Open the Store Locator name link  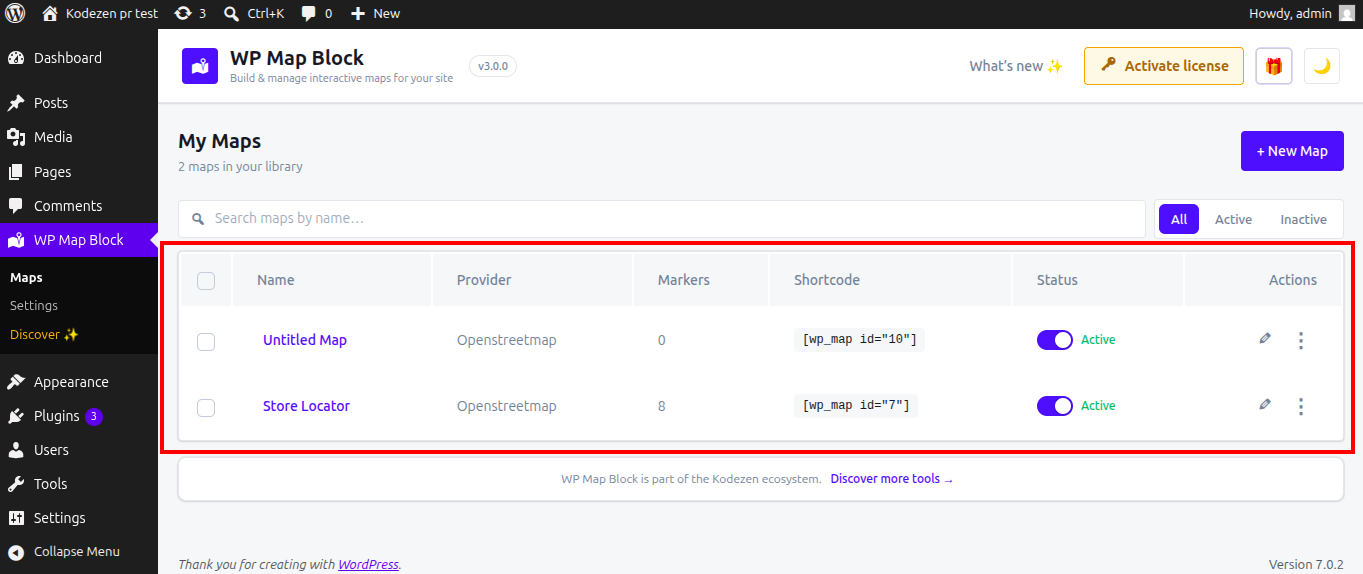(306, 406)
